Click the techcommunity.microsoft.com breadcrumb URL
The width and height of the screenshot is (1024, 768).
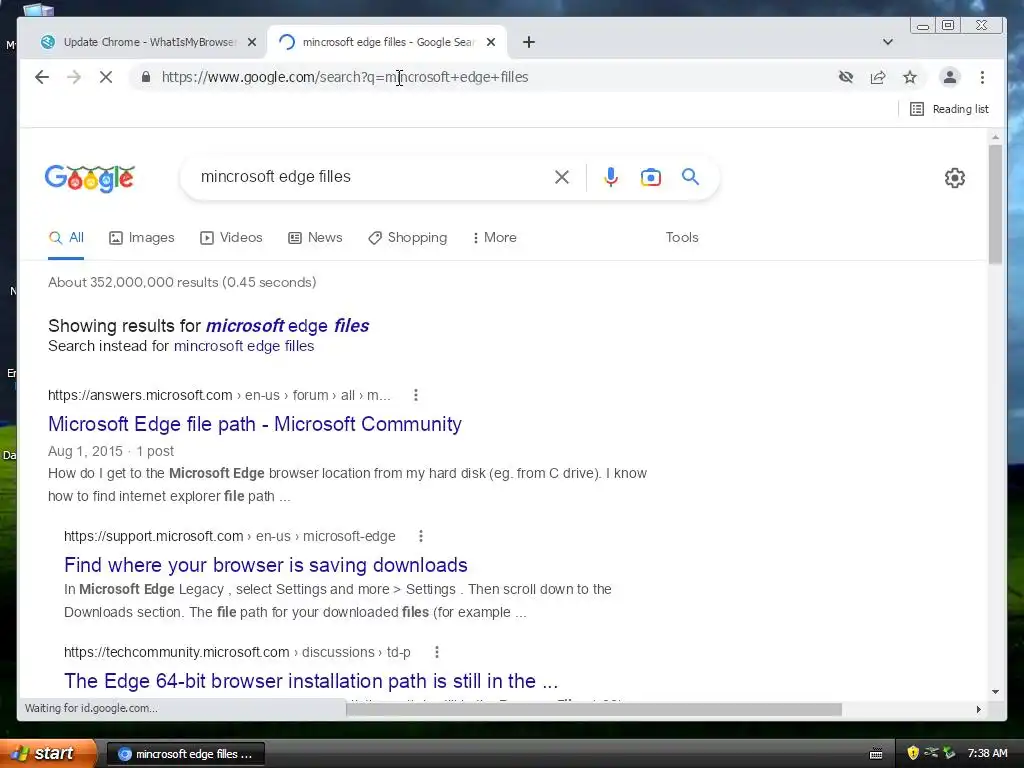pyautogui.click(x=237, y=652)
